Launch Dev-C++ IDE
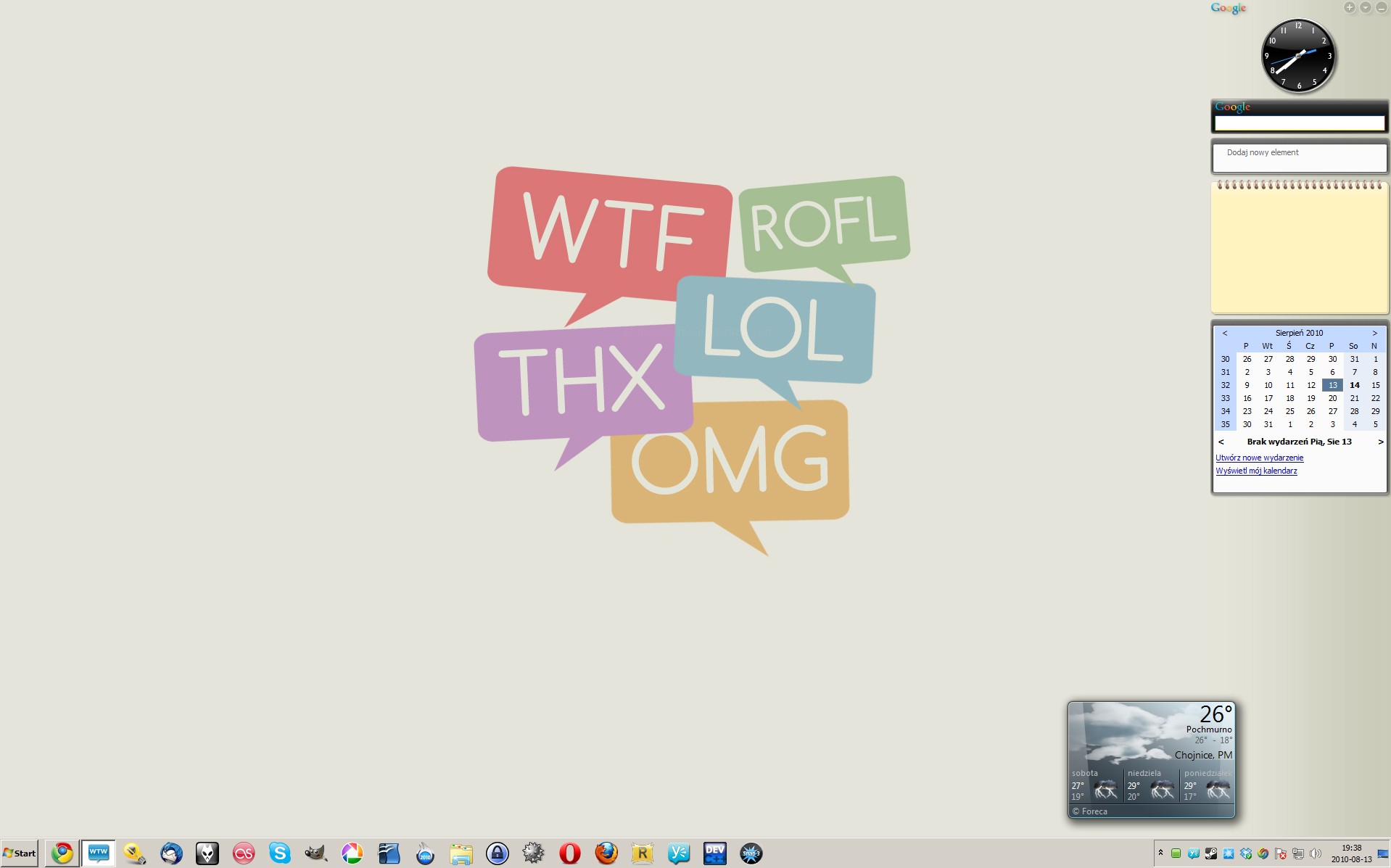 715,853
